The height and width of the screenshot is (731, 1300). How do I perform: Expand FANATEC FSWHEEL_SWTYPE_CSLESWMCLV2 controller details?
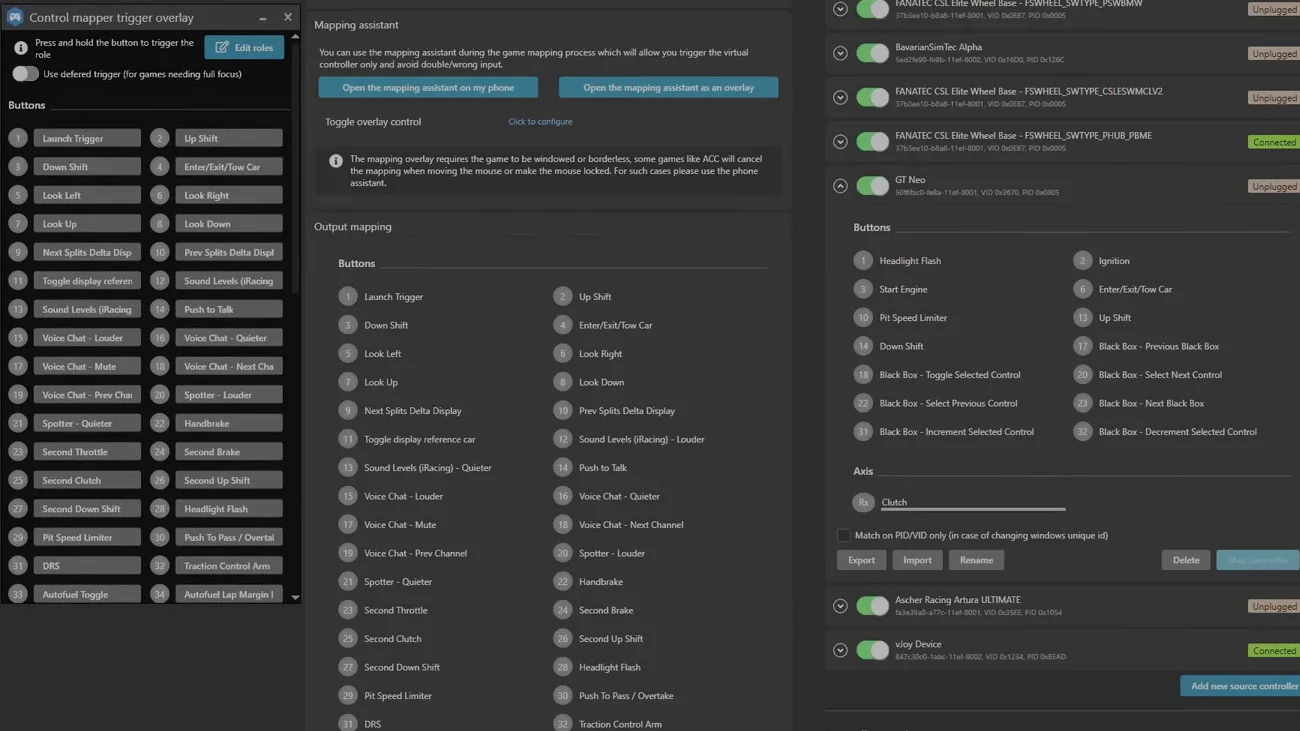840,98
